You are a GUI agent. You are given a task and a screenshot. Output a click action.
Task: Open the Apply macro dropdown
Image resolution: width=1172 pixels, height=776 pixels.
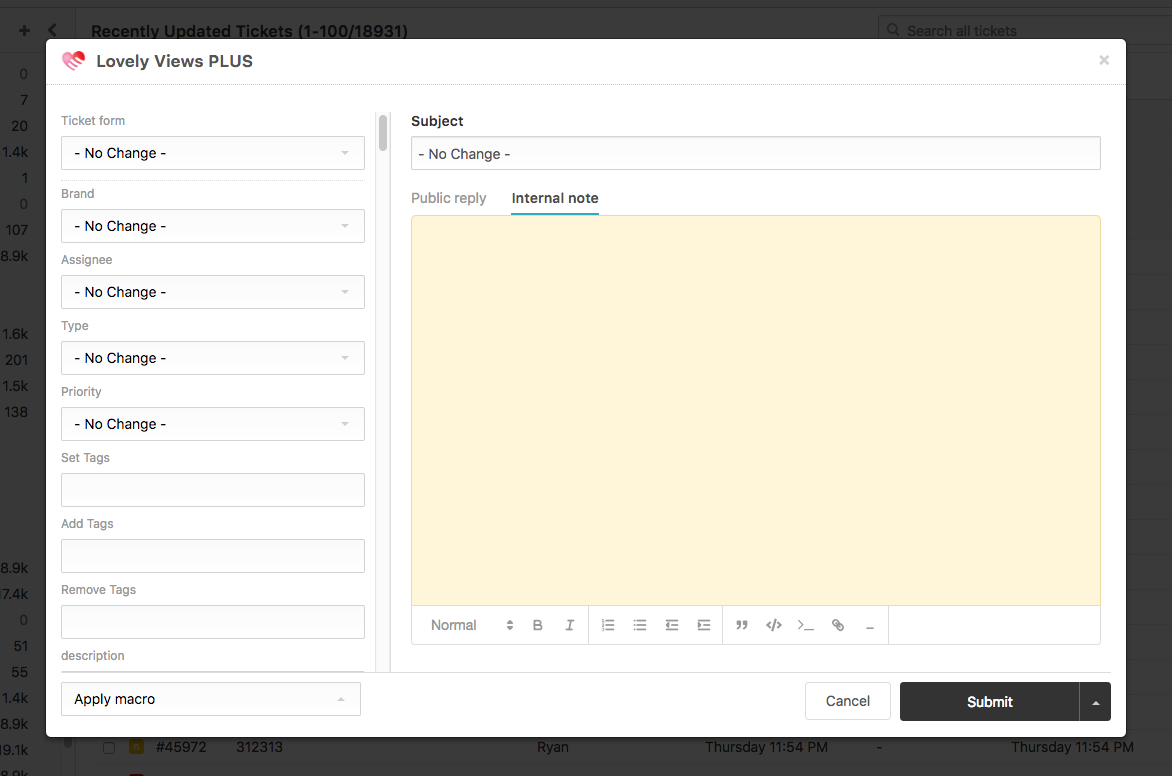pos(211,699)
